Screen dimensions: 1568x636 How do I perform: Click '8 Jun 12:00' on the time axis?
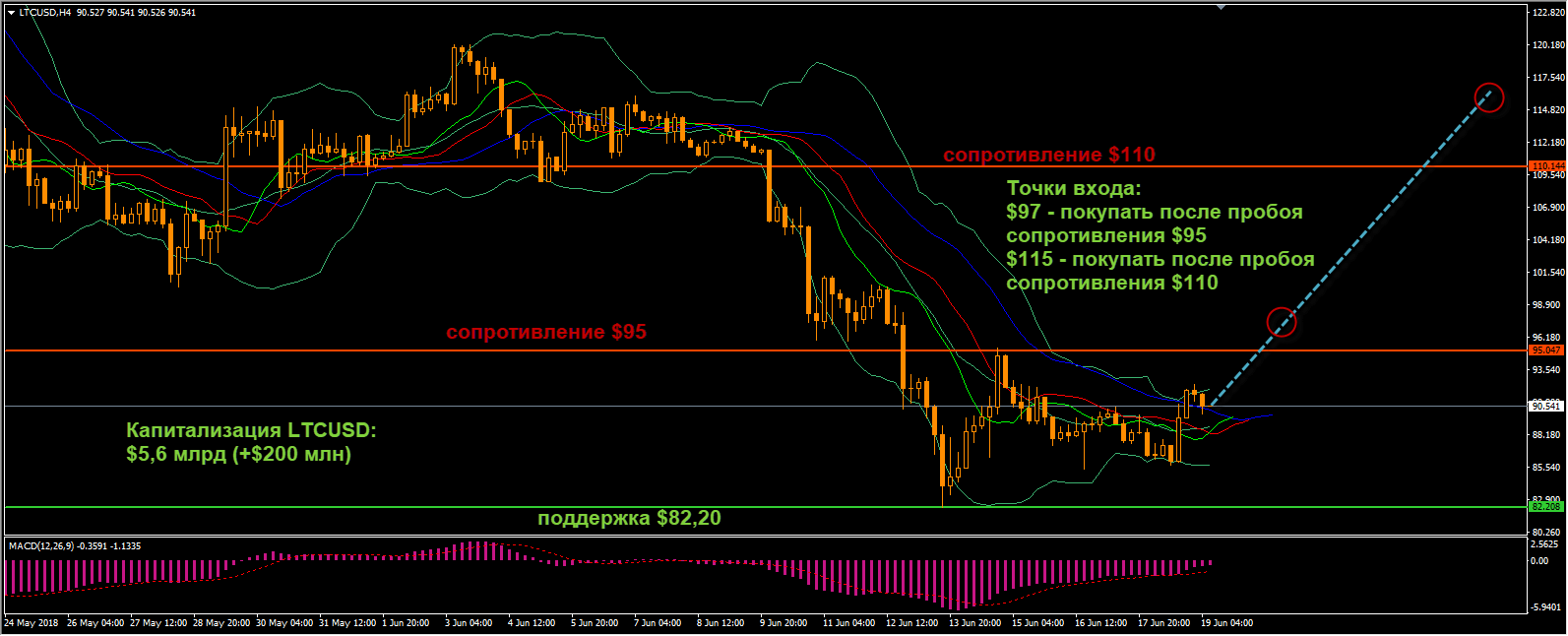721,623
